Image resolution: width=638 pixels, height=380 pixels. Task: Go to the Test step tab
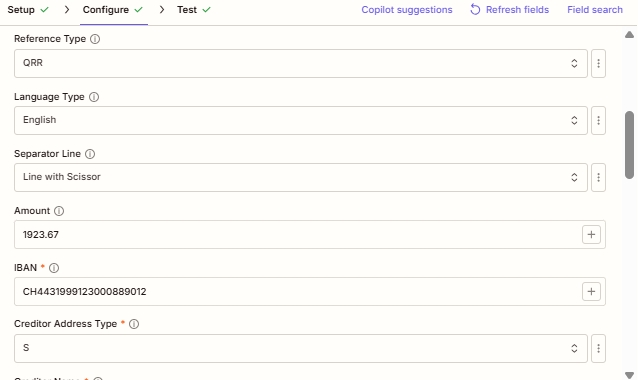point(194,10)
